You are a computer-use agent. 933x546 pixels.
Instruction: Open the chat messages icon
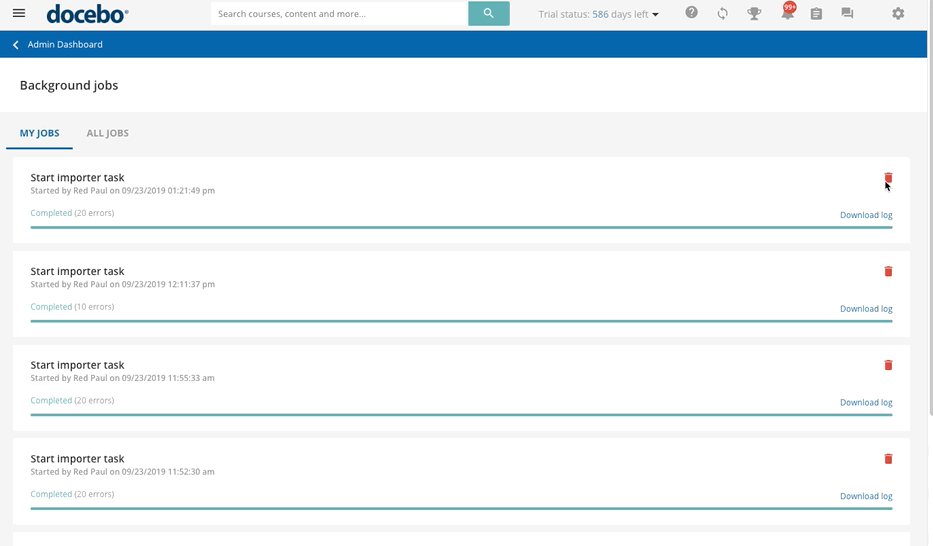847,13
